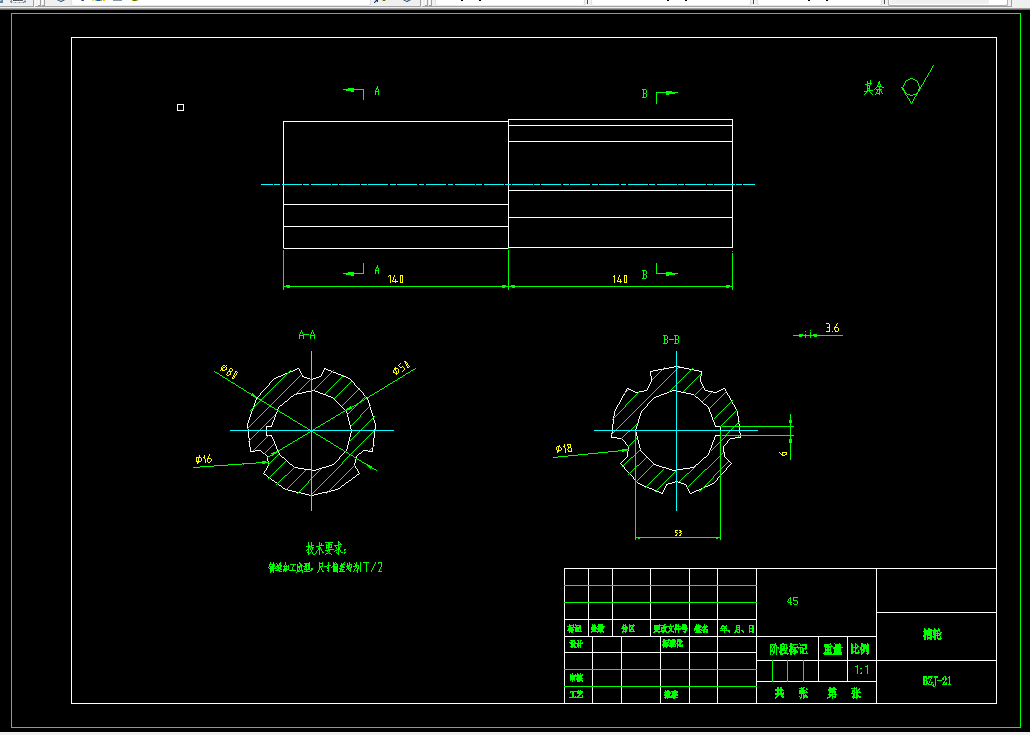The height and width of the screenshot is (735, 1030).
Task: Click the 阶段标记 title block cell
Action: point(788,649)
